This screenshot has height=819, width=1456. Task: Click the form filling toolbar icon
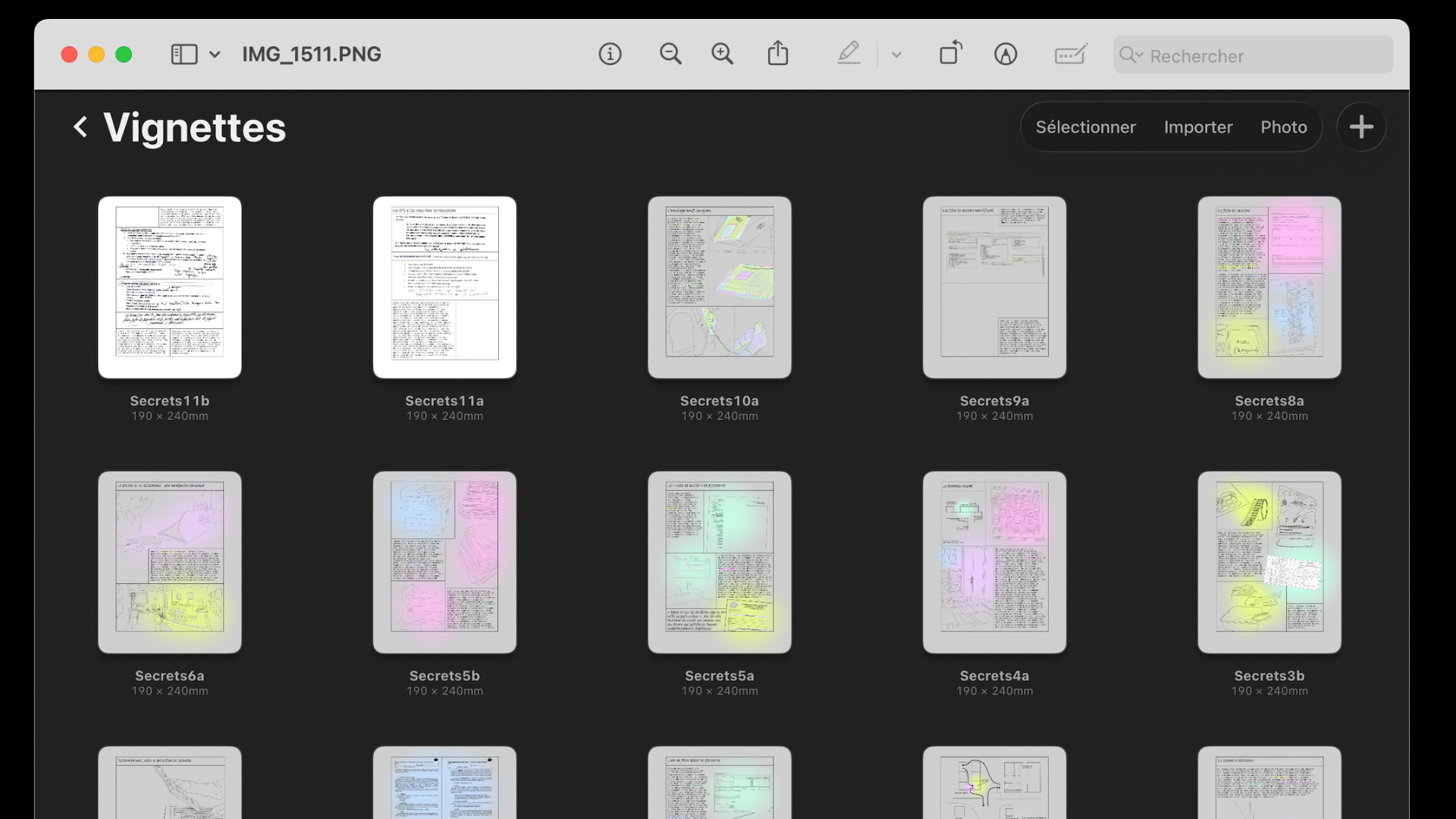click(1070, 54)
